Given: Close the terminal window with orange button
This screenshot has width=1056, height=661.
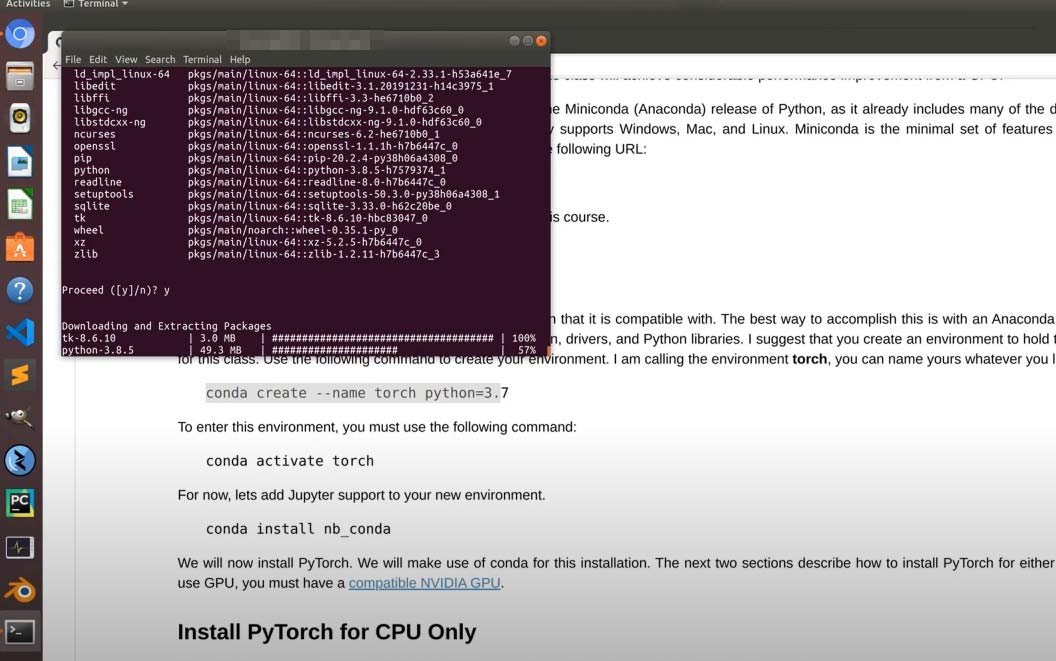Looking at the screenshot, I should pyautogui.click(x=541, y=40).
